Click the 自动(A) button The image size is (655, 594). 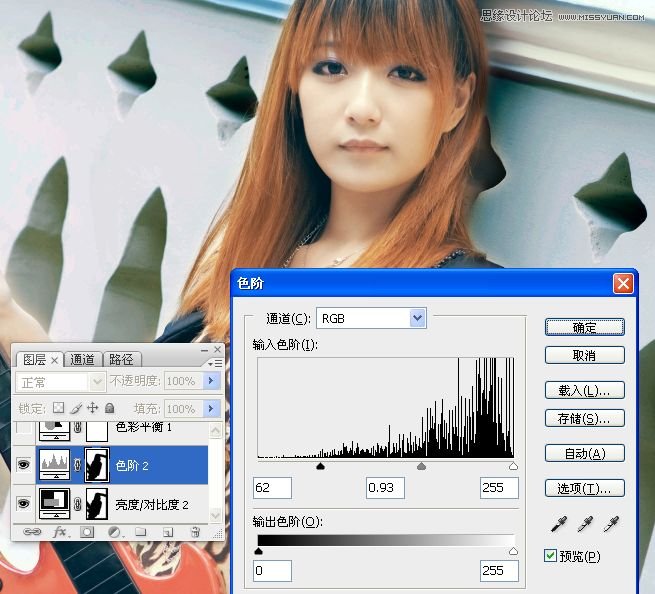pyautogui.click(x=584, y=453)
